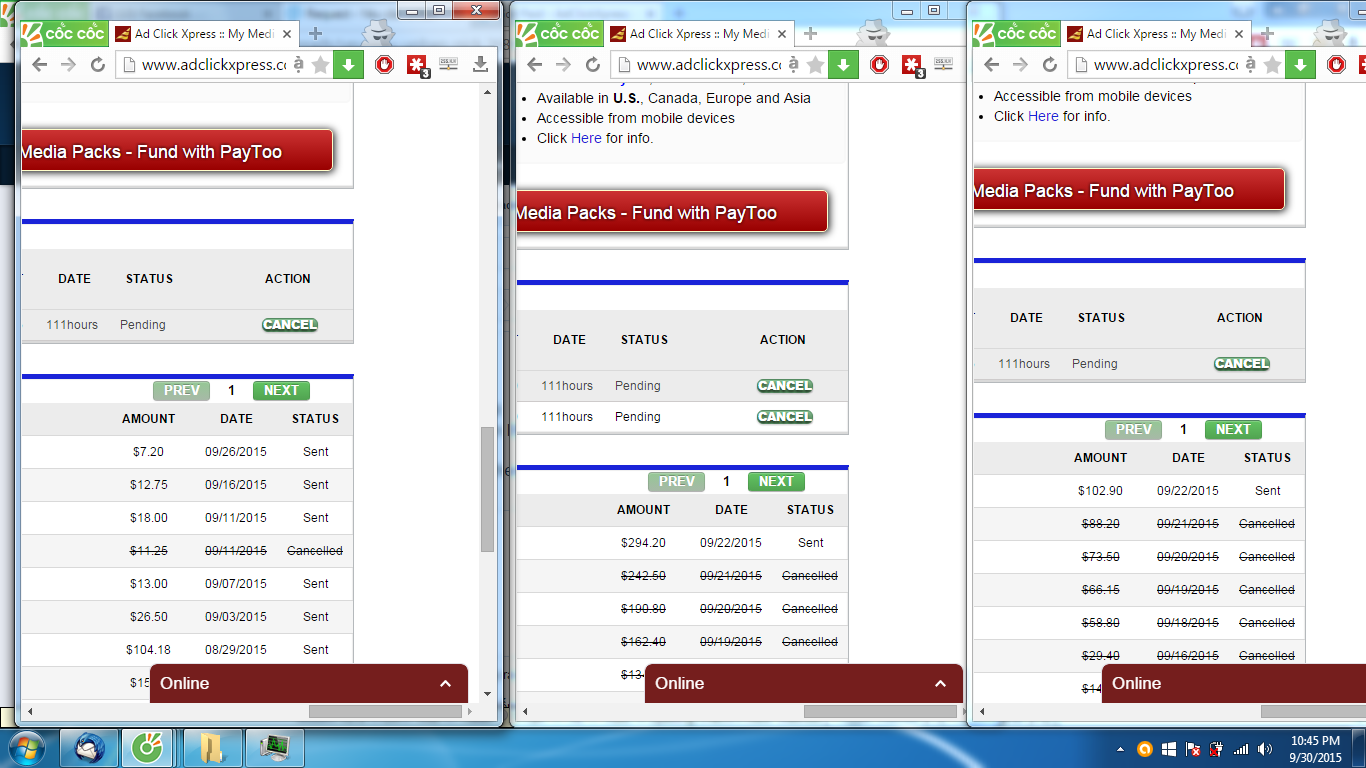Screen dimensions: 1366x768
Task: Go back in the left browser window
Action: click(x=39, y=65)
